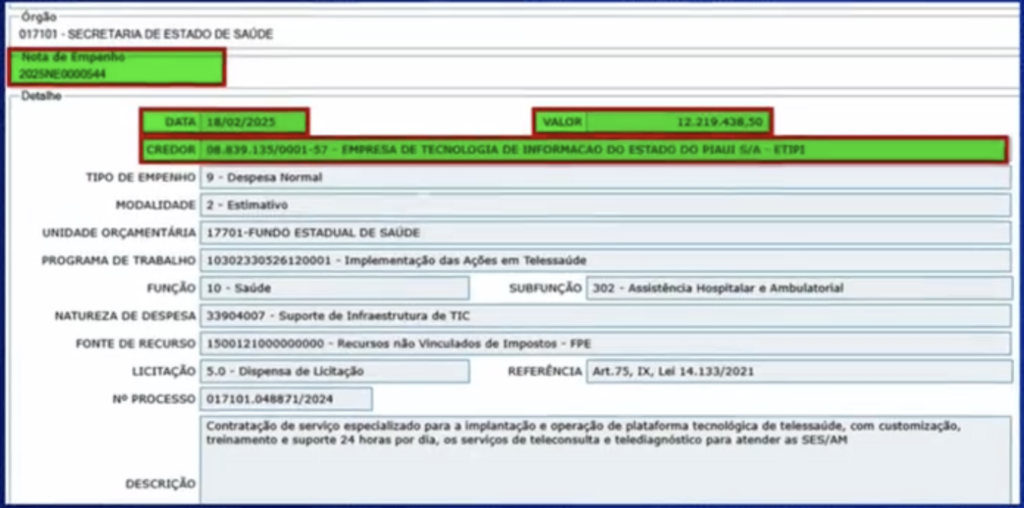Click the Nº PROCESSO field
The height and width of the screenshot is (508, 1024).
click(x=286, y=399)
